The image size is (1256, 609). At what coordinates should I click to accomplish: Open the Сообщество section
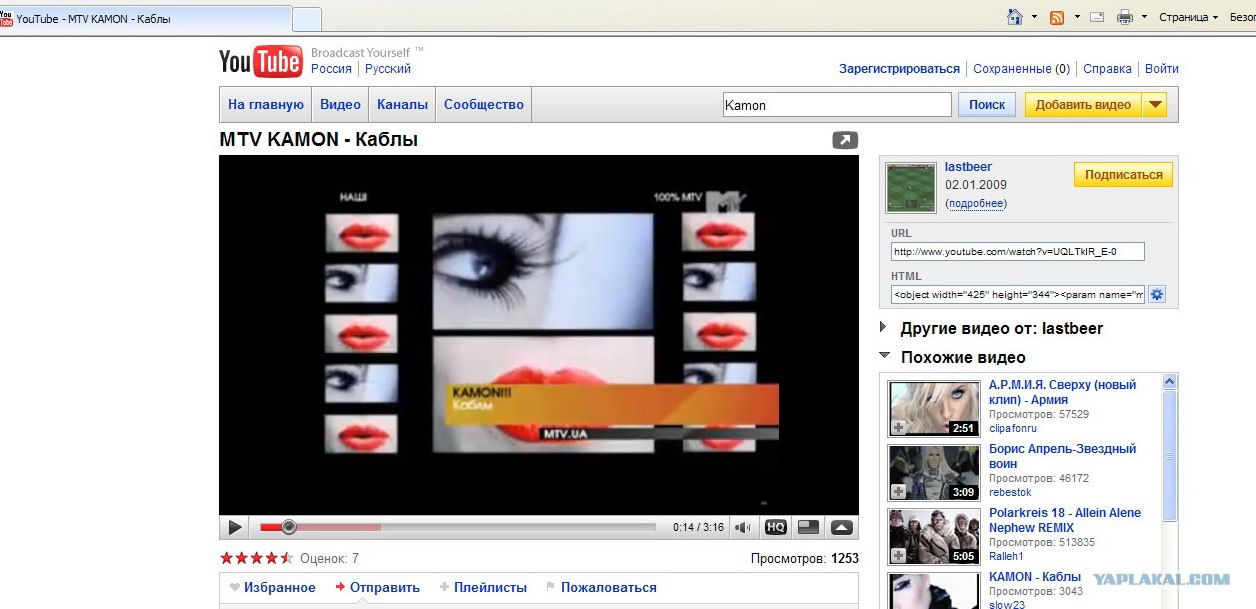click(484, 104)
